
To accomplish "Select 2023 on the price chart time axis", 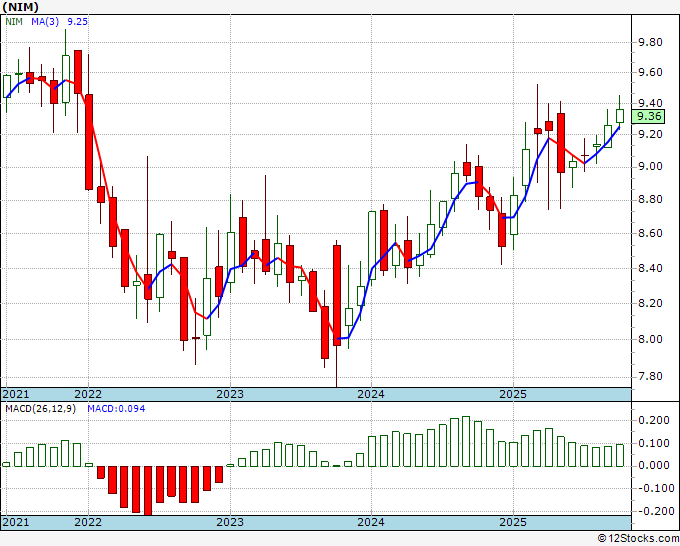I will click(230, 394).
